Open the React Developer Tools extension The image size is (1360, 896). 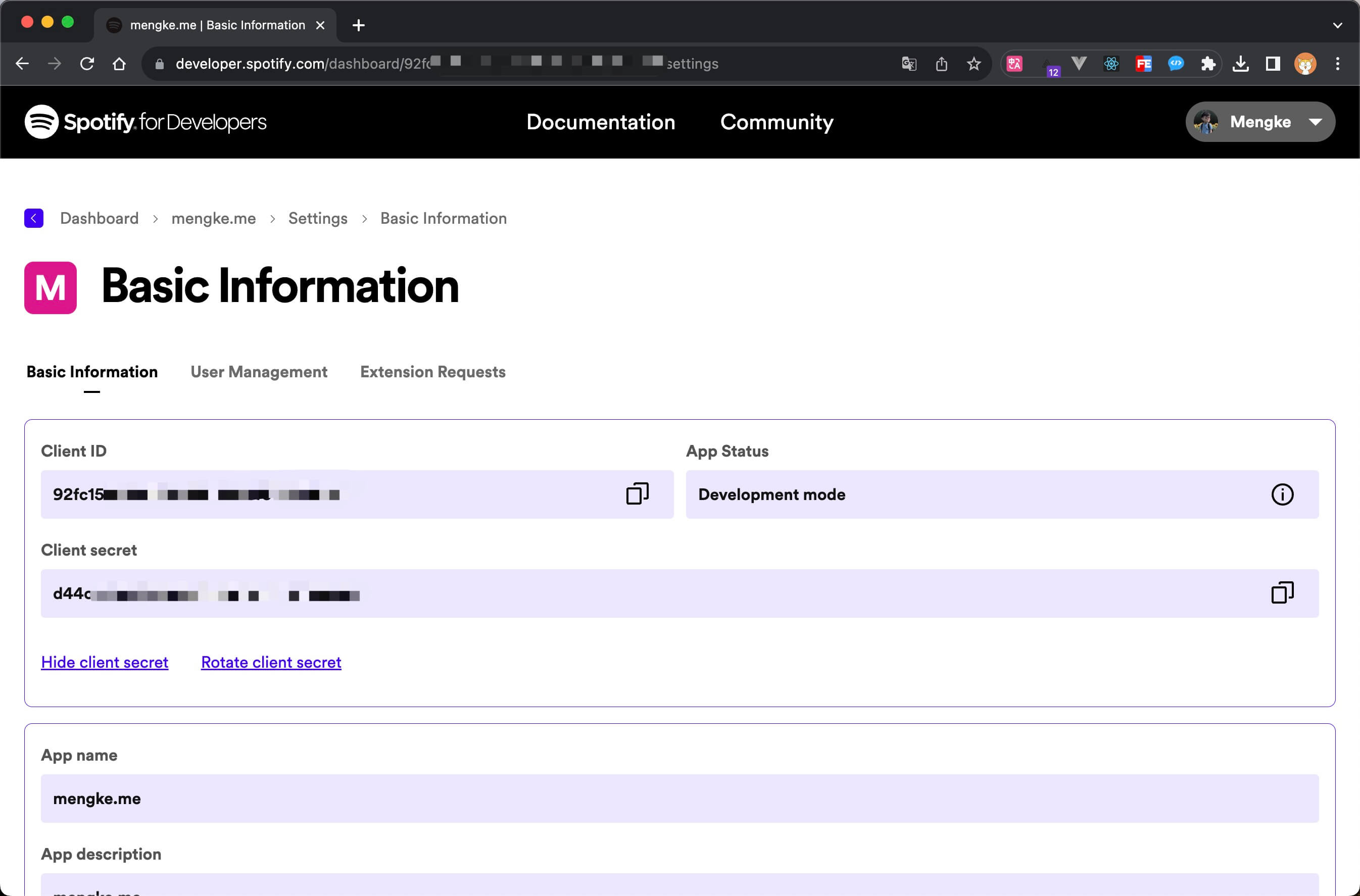[x=1111, y=64]
